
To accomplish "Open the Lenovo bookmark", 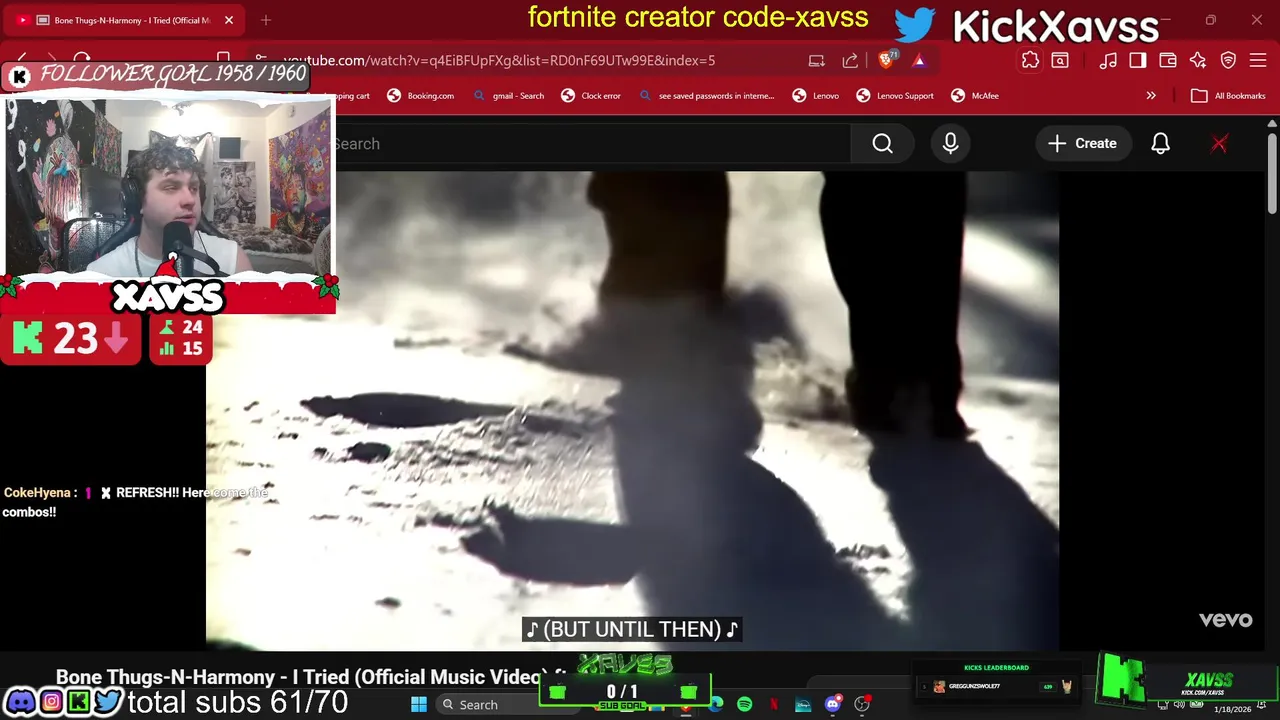I will 816,96.
